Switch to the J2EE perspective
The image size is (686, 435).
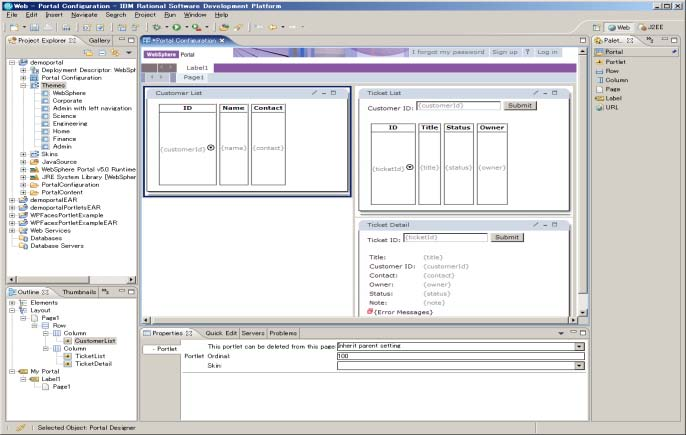pos(651,28)
